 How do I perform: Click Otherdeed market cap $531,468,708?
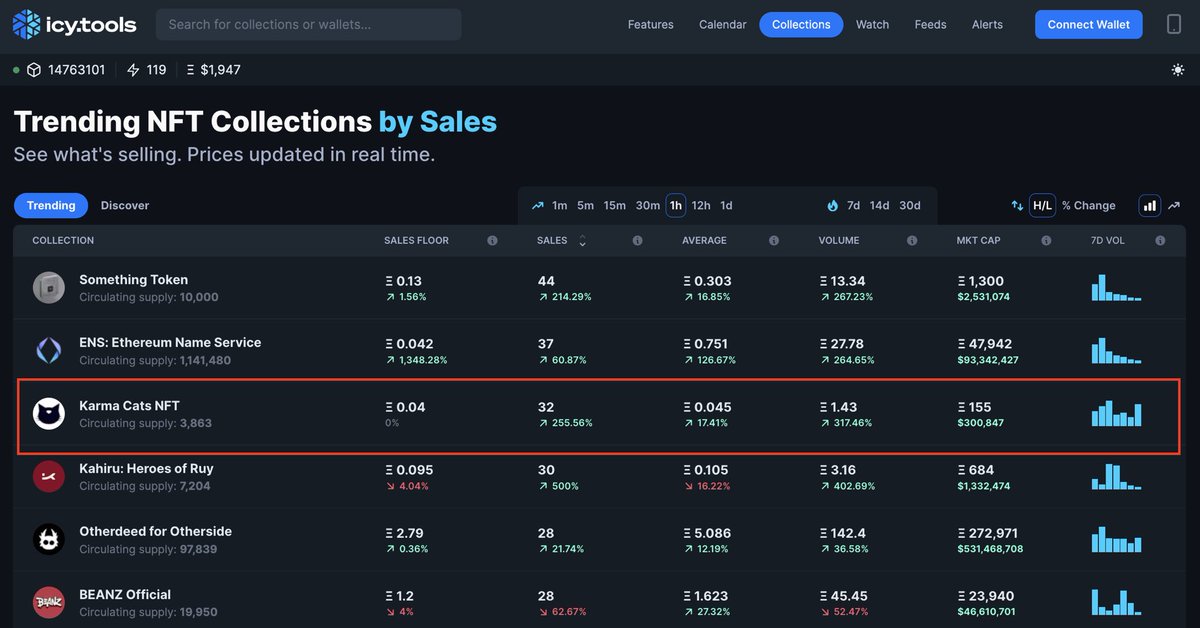point(990,549)
